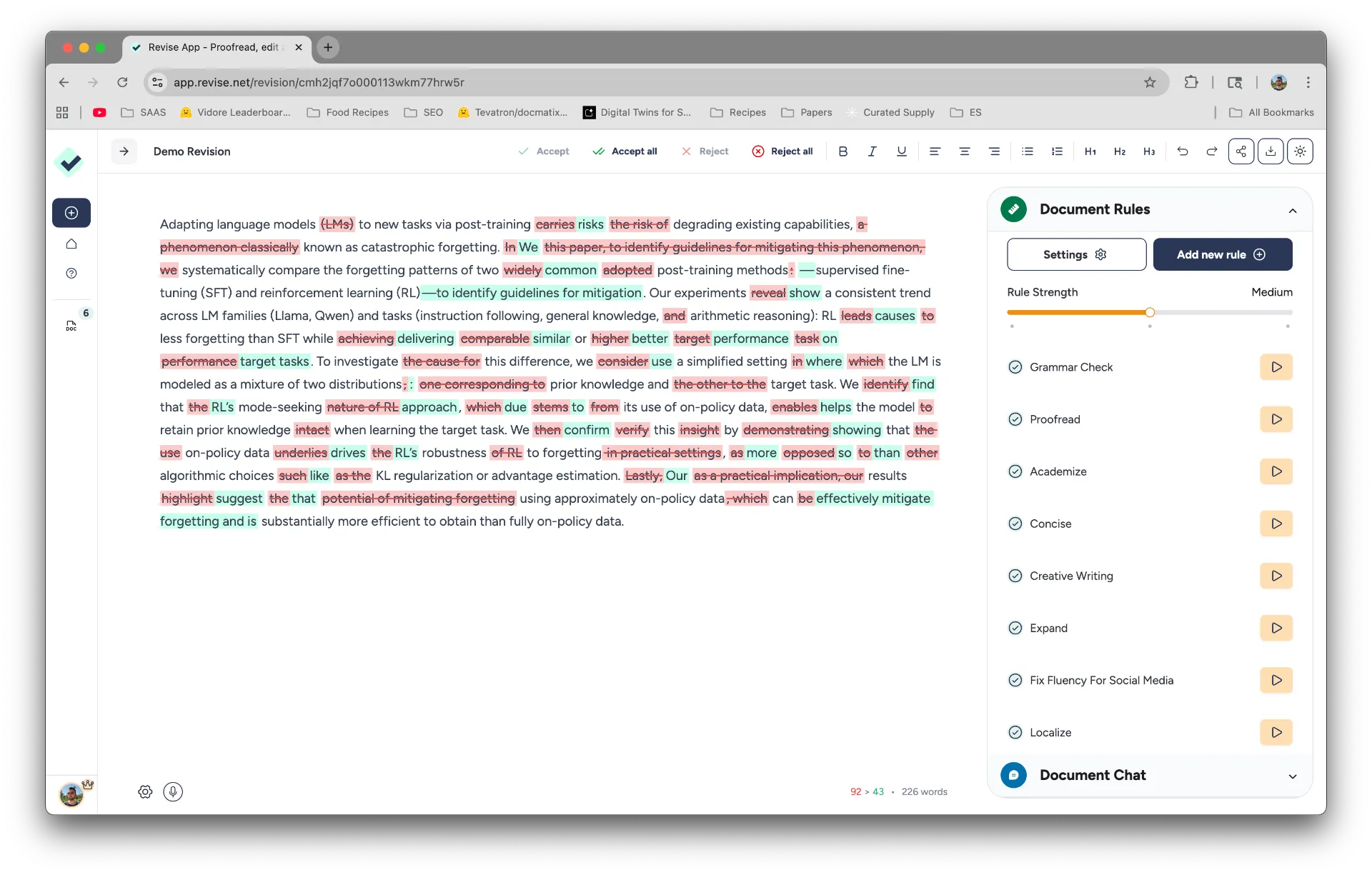Click the Bold formatting icon

(x=843, y=151)
